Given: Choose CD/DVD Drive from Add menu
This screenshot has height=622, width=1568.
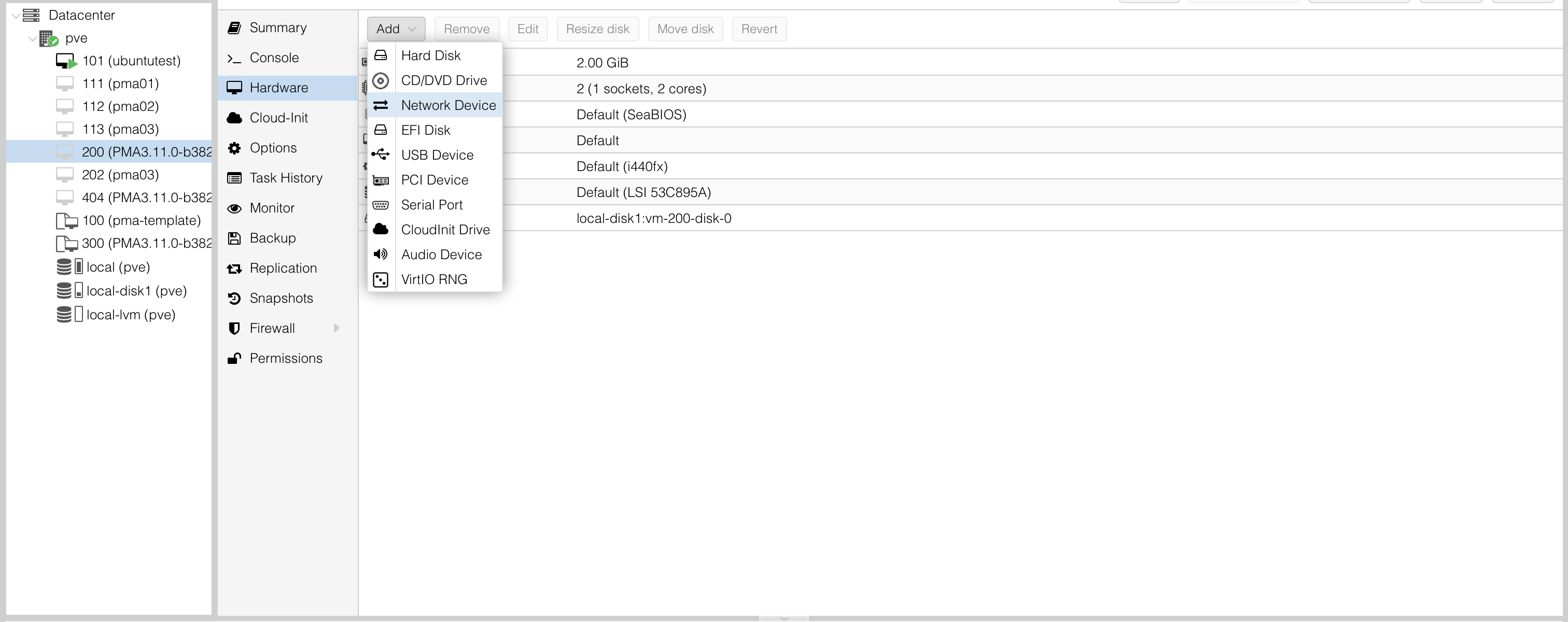Looking at the screenshot, I should 435,80.
